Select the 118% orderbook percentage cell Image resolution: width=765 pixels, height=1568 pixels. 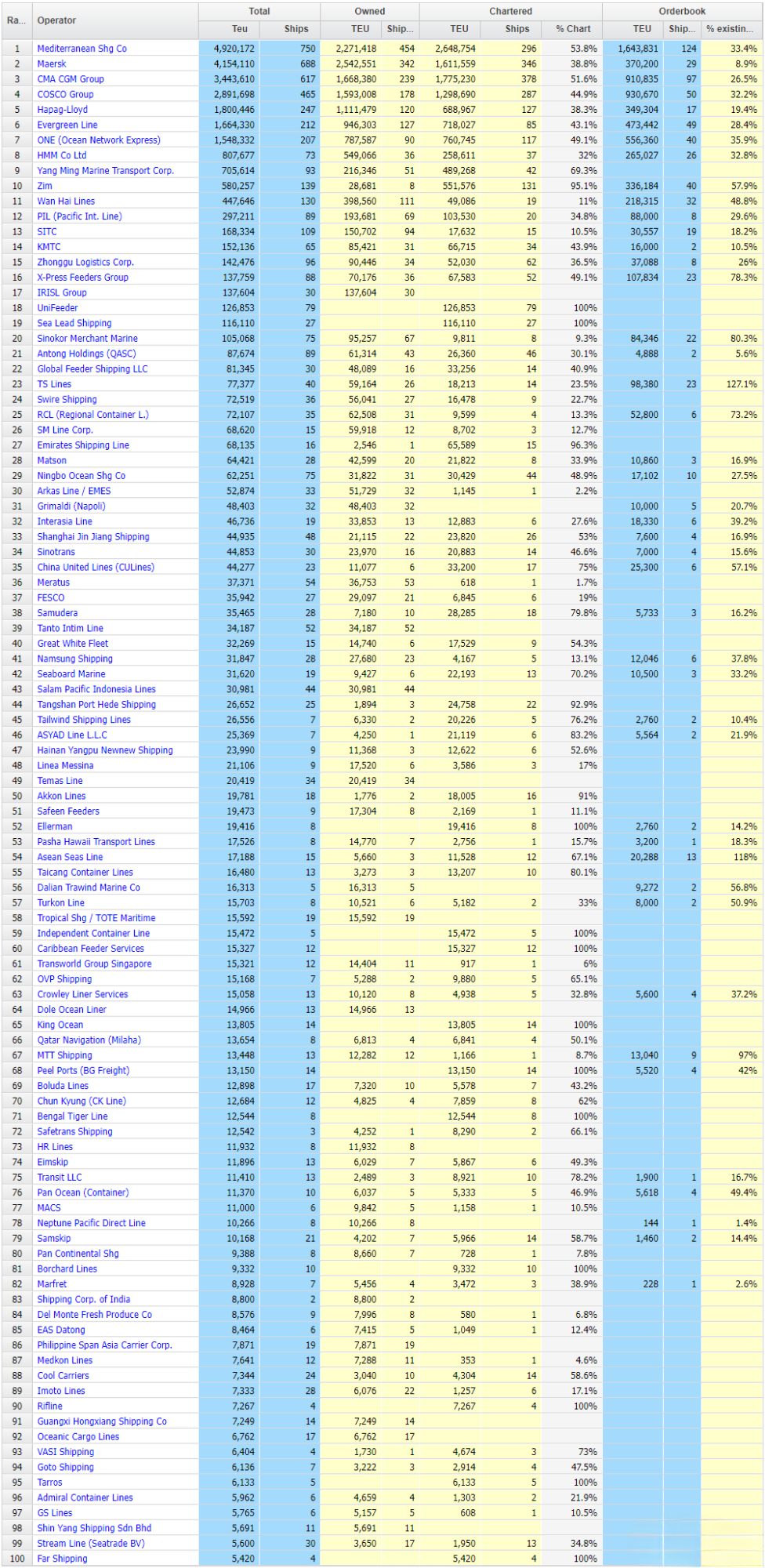[x=732, y=858]
